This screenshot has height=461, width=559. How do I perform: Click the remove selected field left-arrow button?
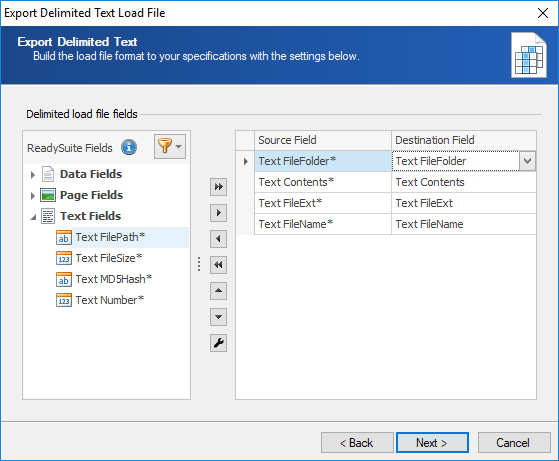pyautogui.click(x=218, y=239)
